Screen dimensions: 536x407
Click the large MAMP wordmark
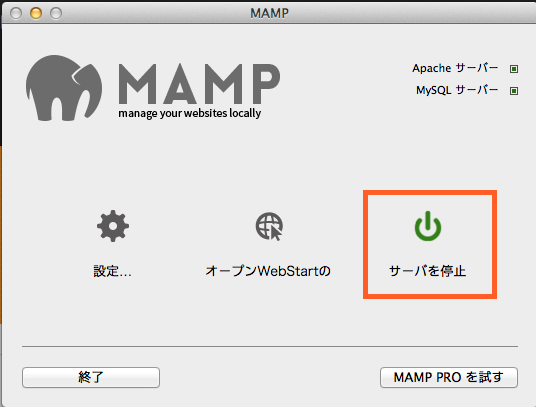pyautogui.click(x=199, y=84)
